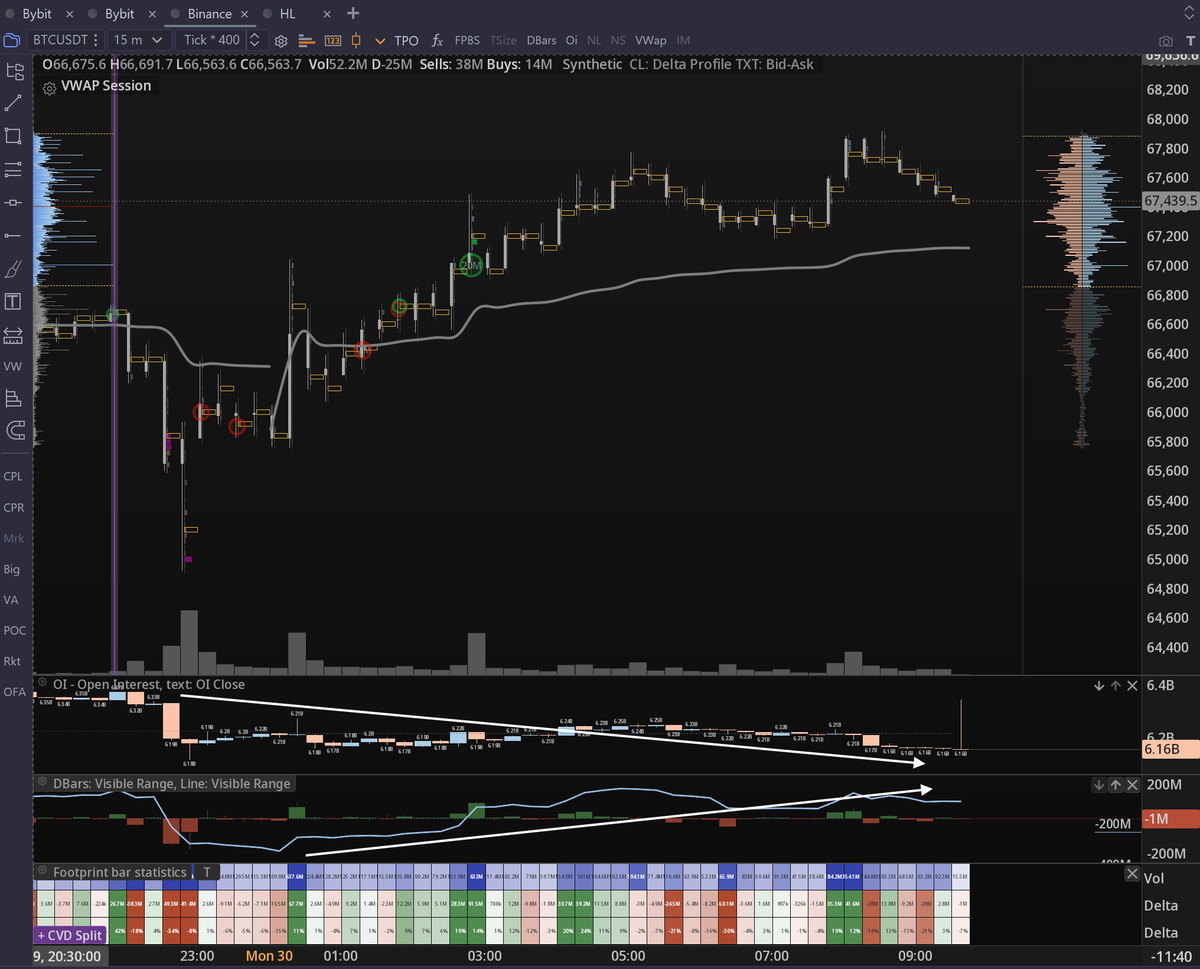Switch to the HL tab

pyautogui.click(x=288, y=14)
